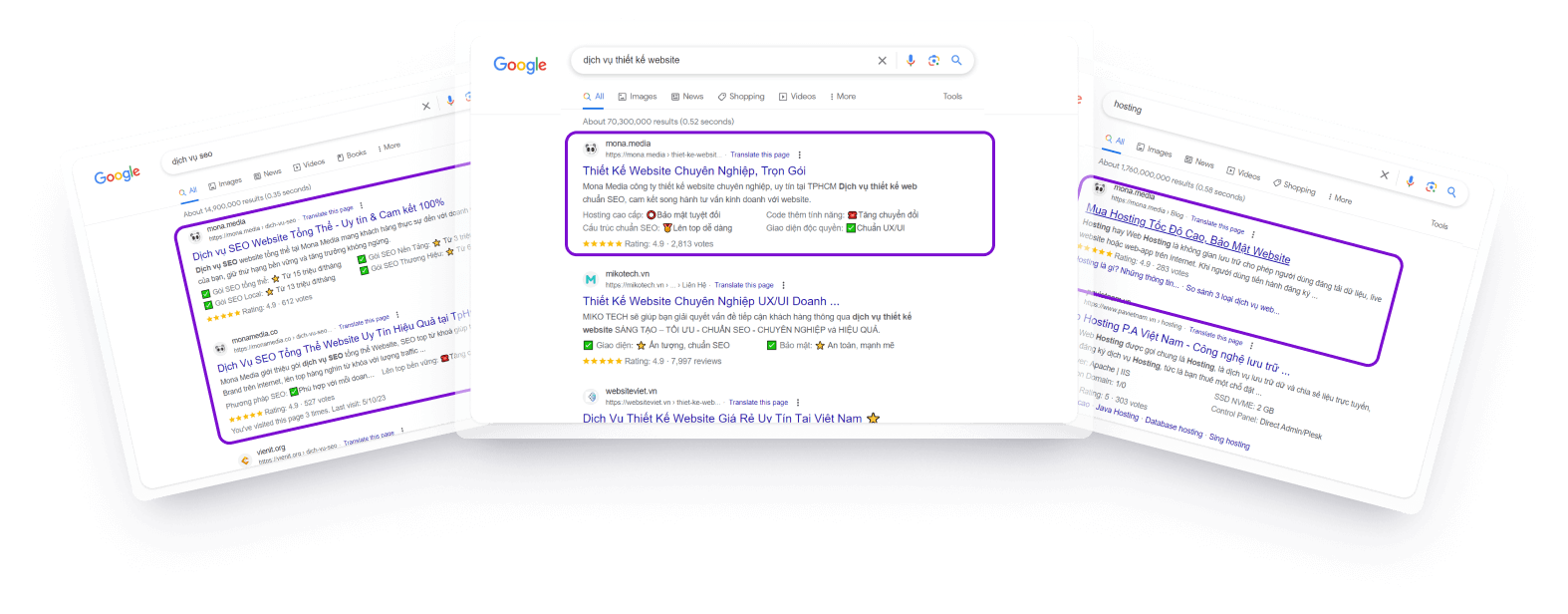
Task: Open the Tools options in the hosting window
Action: point(1439,224)
